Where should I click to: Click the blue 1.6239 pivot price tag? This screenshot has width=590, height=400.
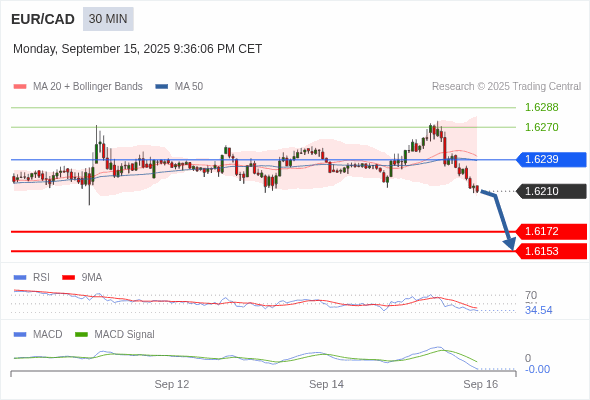[x=551, y=159]
